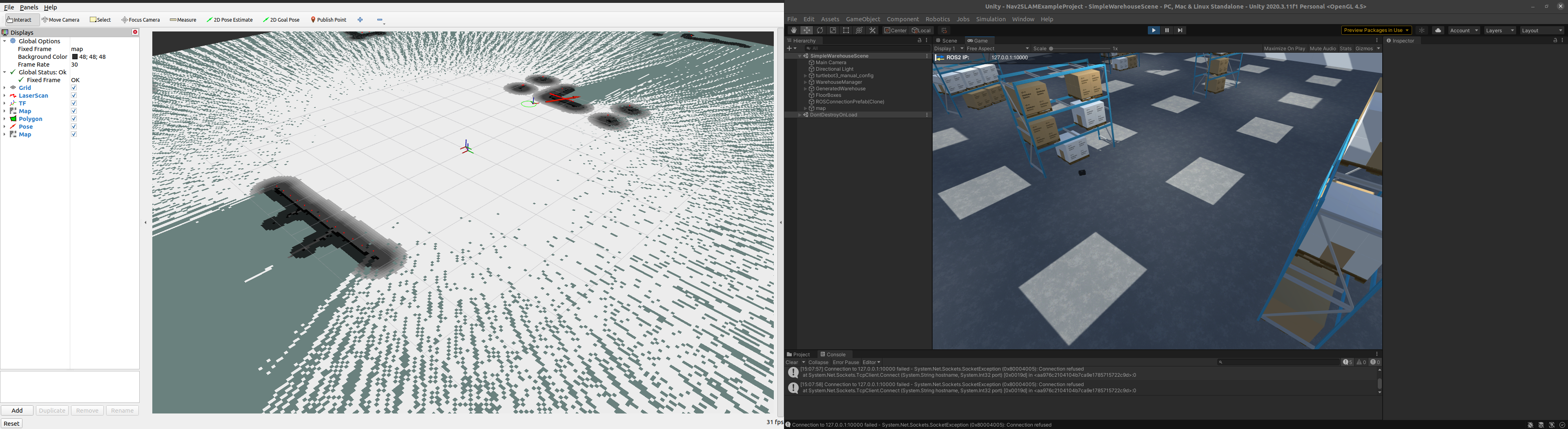1568x429 pixels.
Task: Open the Robotics menu in Unity
Action: click(938, 19)
